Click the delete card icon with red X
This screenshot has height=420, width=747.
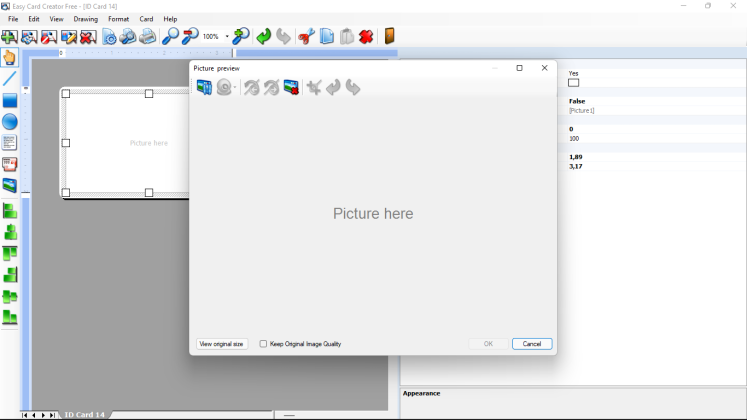pos(88,37)
